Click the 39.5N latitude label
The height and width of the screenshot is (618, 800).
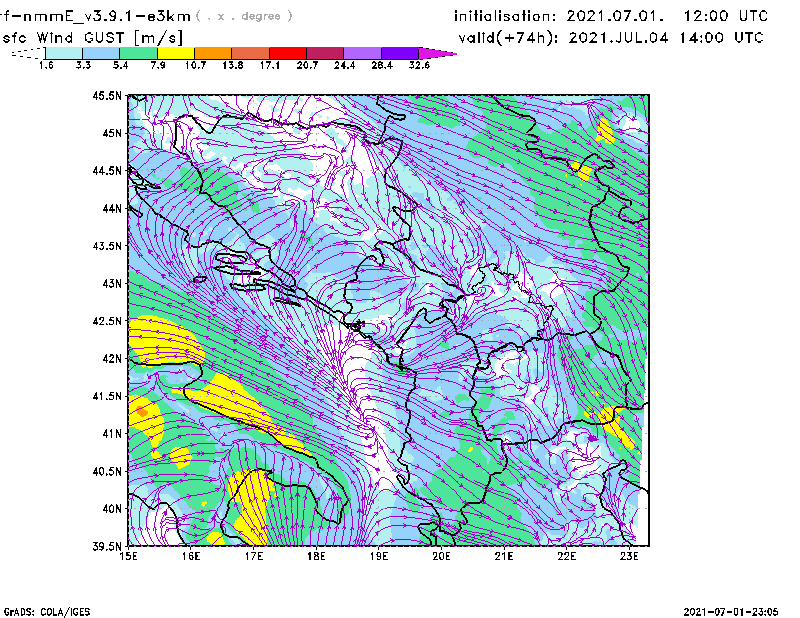[x=107, y=547]
